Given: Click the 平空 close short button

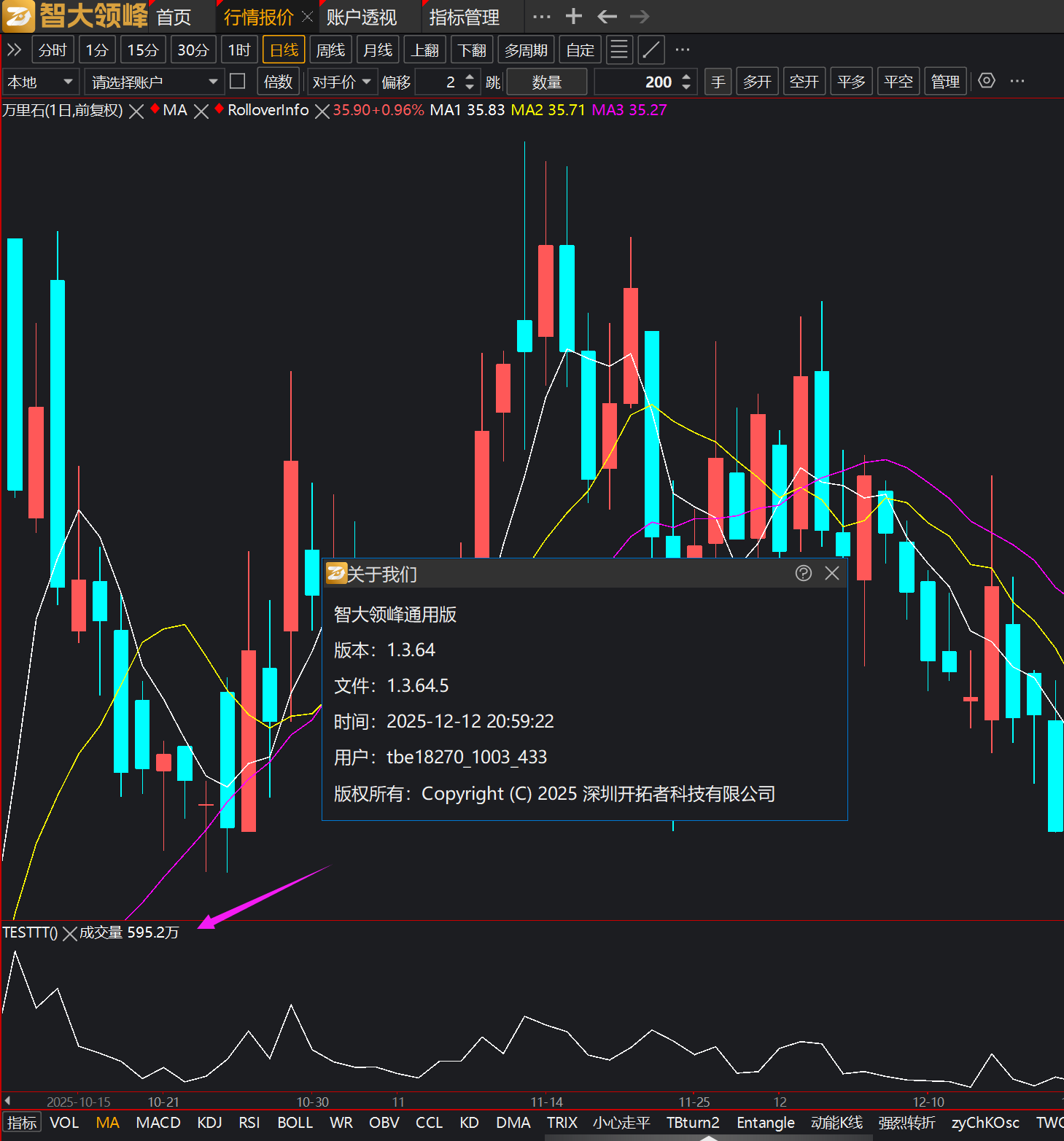Looking at the screenshot, I should coord(898,82).
